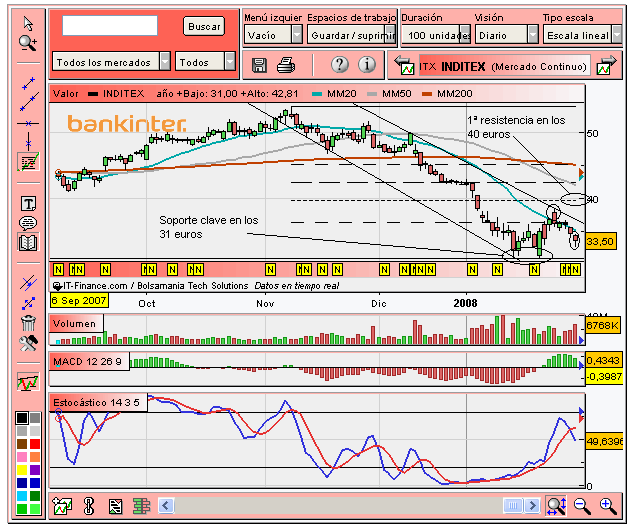
Task: Click the trash can delete tool
Action: (x=28, y=323)
